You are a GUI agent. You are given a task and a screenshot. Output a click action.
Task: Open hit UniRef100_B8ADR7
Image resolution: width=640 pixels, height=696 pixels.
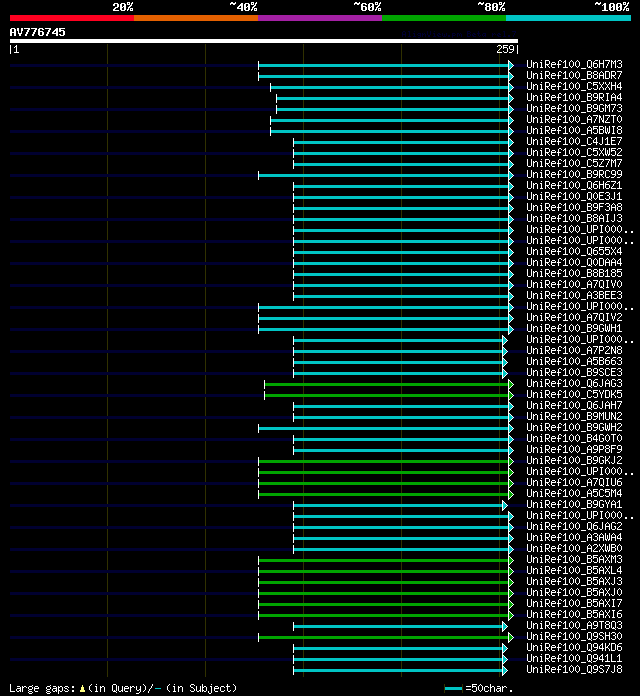click(574, 75)
